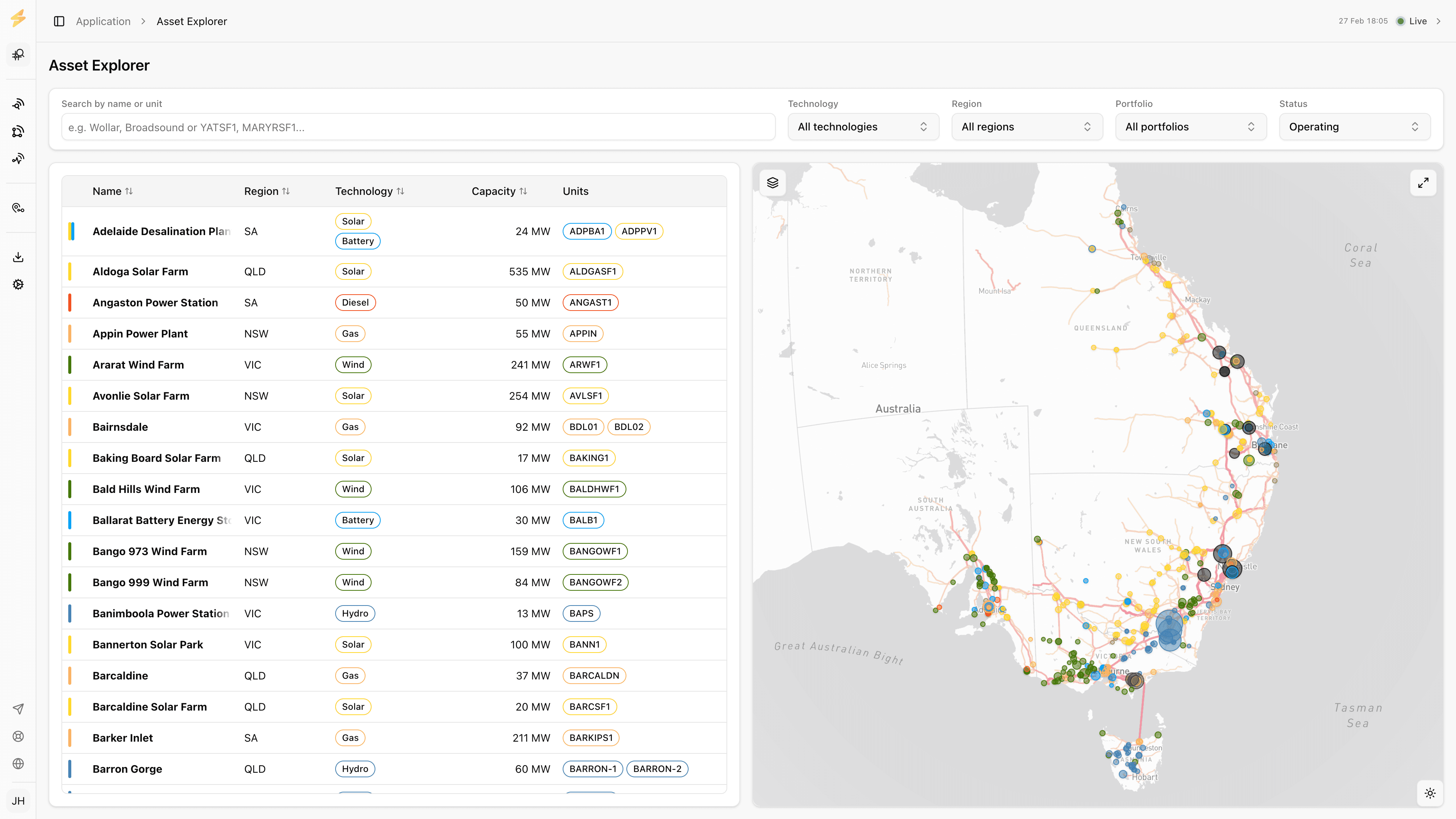
Task: Change the Status dropdown from Operating
Action: click(x=1355, y=127)
